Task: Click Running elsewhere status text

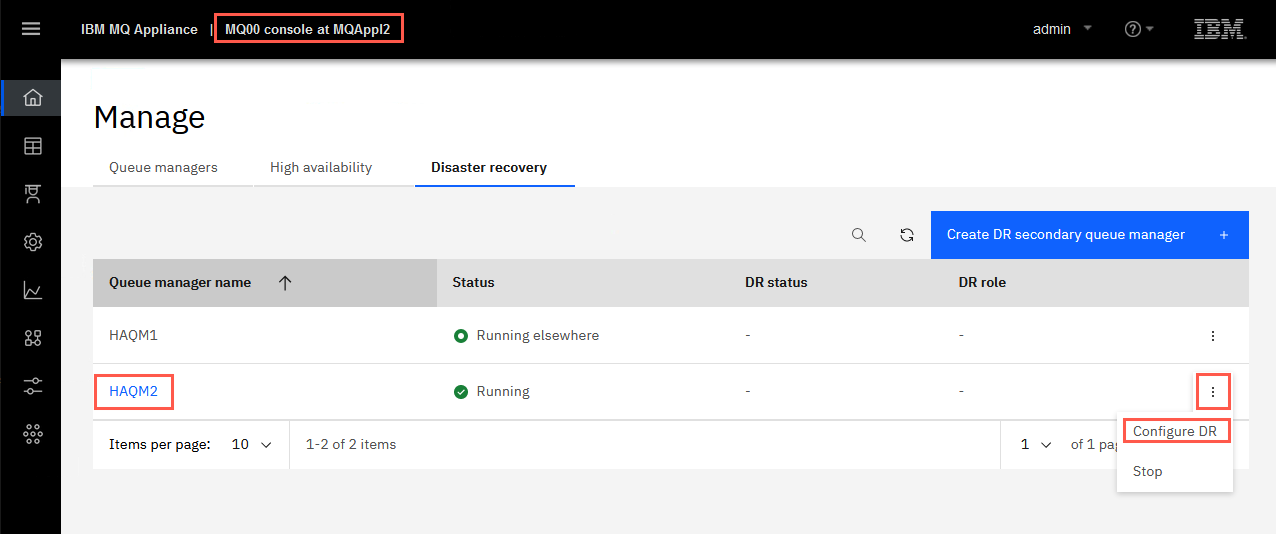Action: pos(538,335)
